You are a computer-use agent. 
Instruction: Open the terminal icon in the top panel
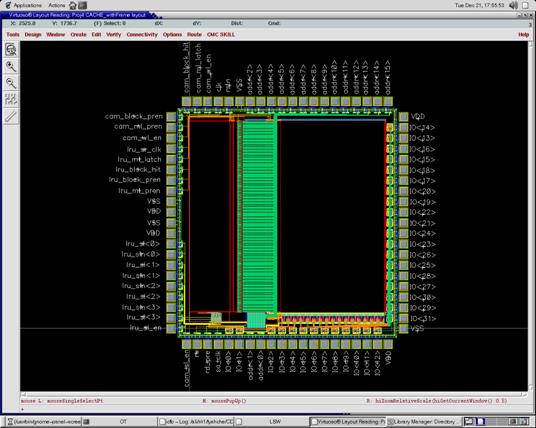point(82,5)
